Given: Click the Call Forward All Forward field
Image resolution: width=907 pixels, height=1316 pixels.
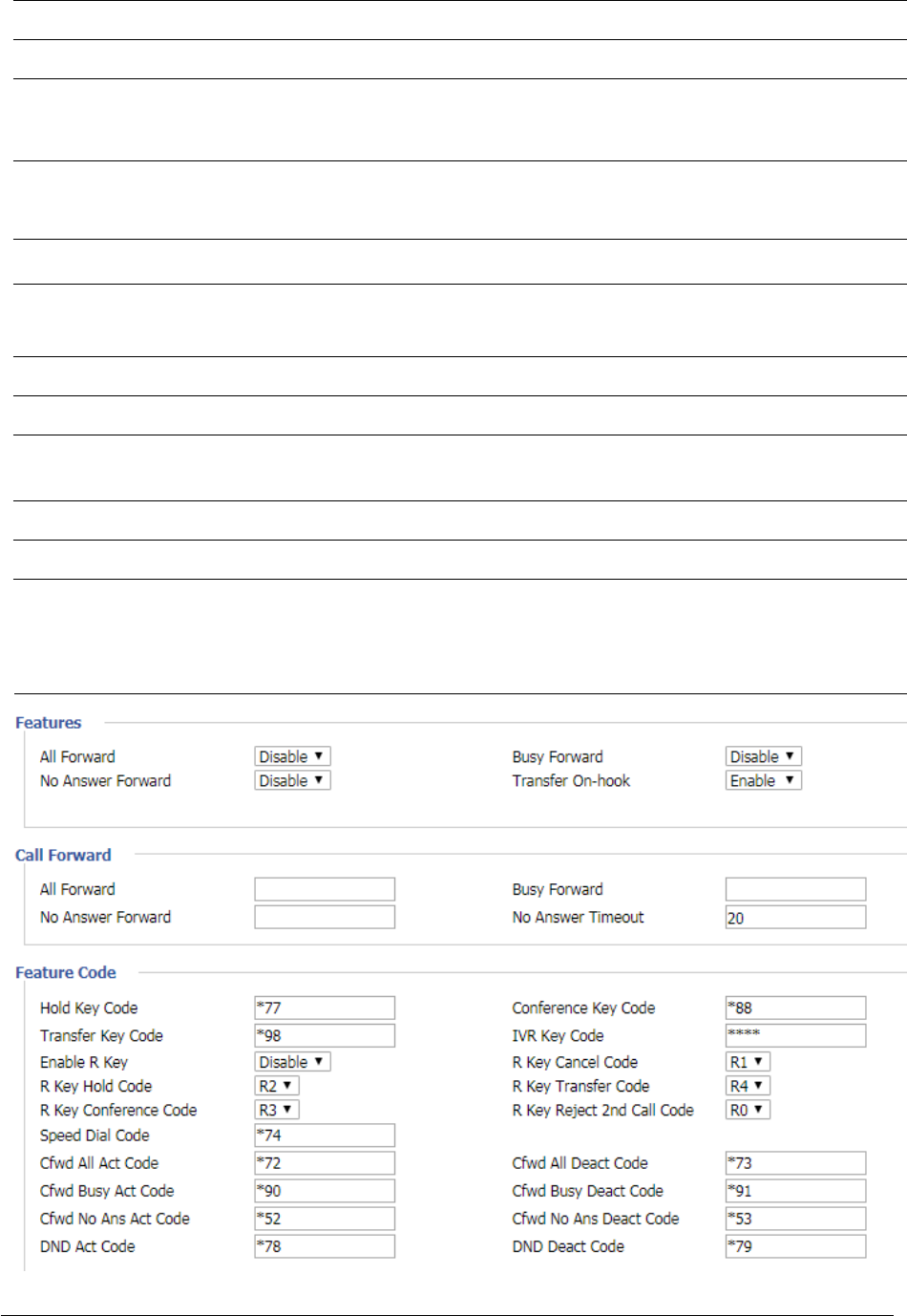Looking at the screenshot, I should pos(325,889).
